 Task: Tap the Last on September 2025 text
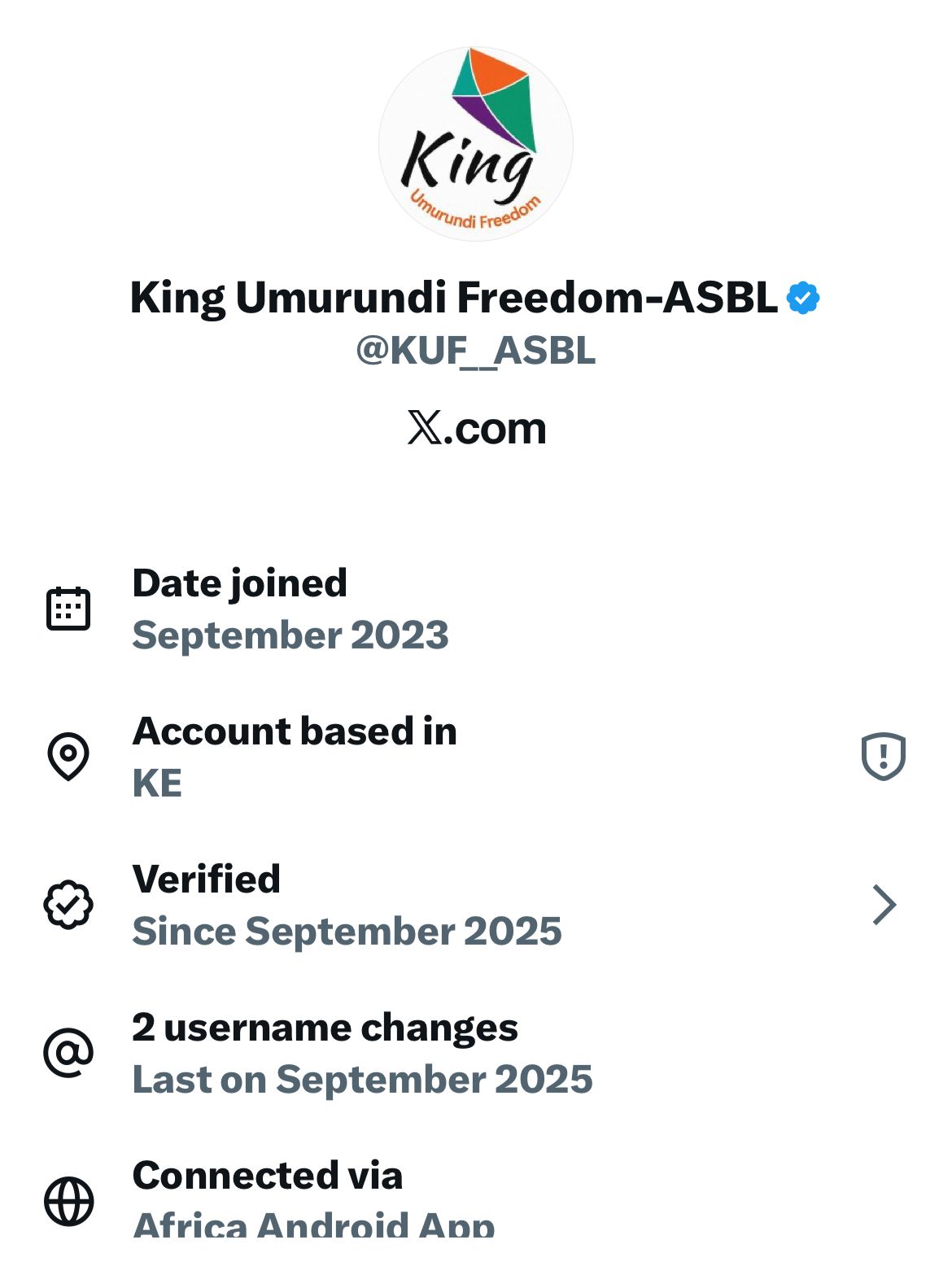[x=362, y=1079]
